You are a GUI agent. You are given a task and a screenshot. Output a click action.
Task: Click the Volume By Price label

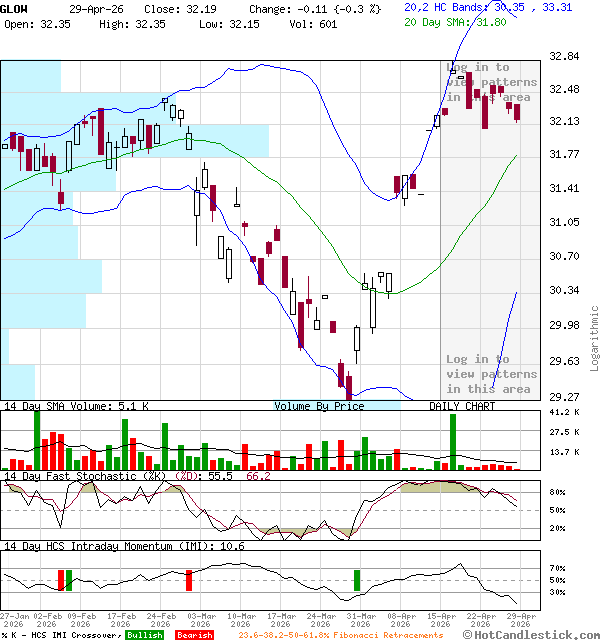click(x=319, y=406)
